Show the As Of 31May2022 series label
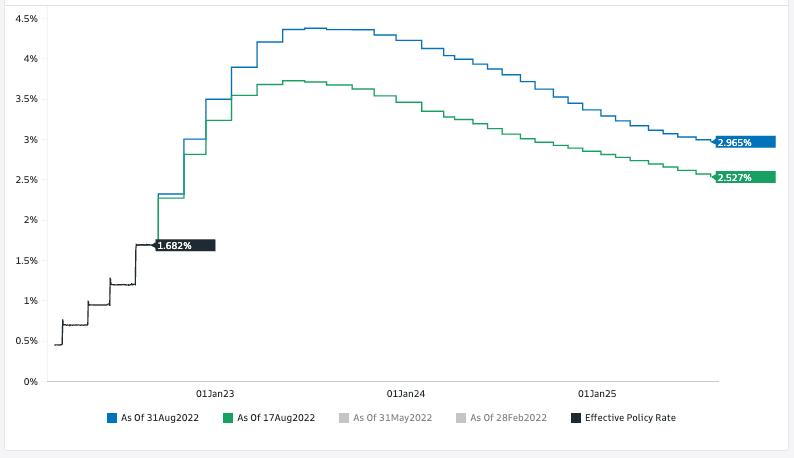794x458 pixels. pos(393,417)
